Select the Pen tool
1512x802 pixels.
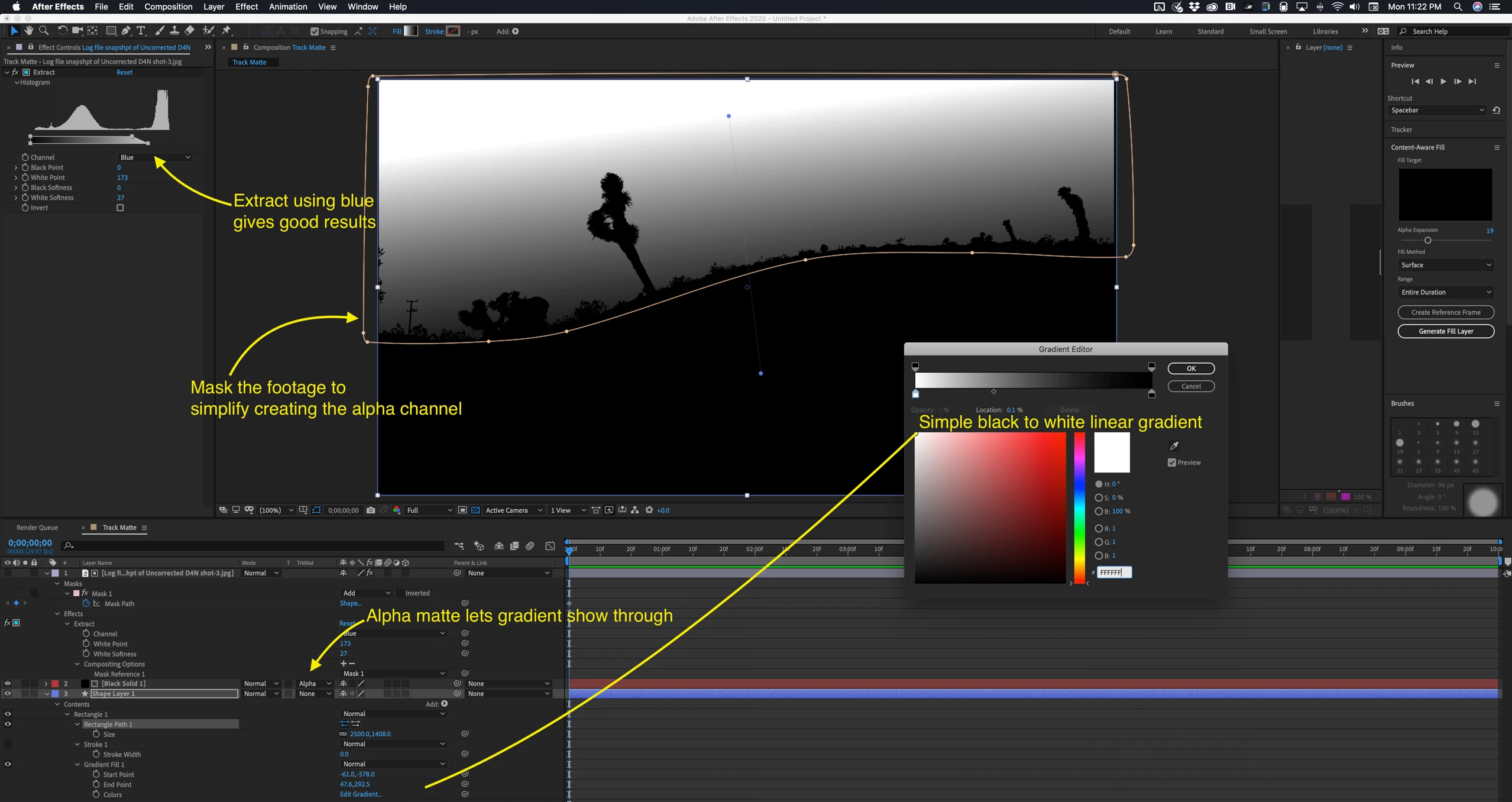click(126, 31)
